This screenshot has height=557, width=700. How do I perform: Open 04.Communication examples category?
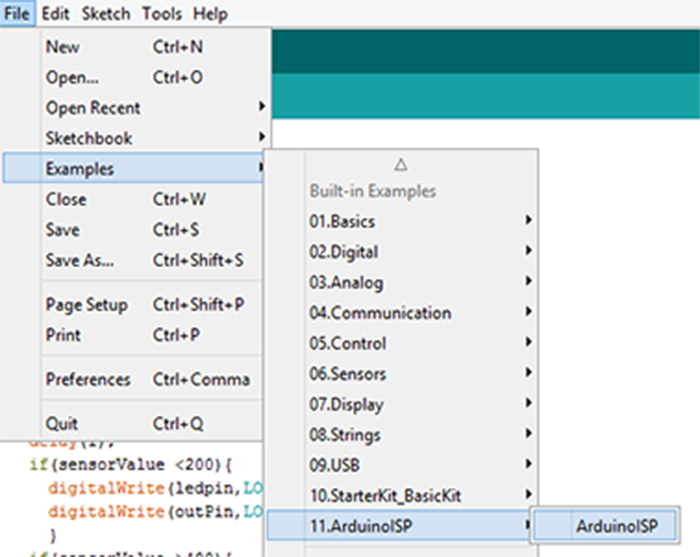pos(380,313)
